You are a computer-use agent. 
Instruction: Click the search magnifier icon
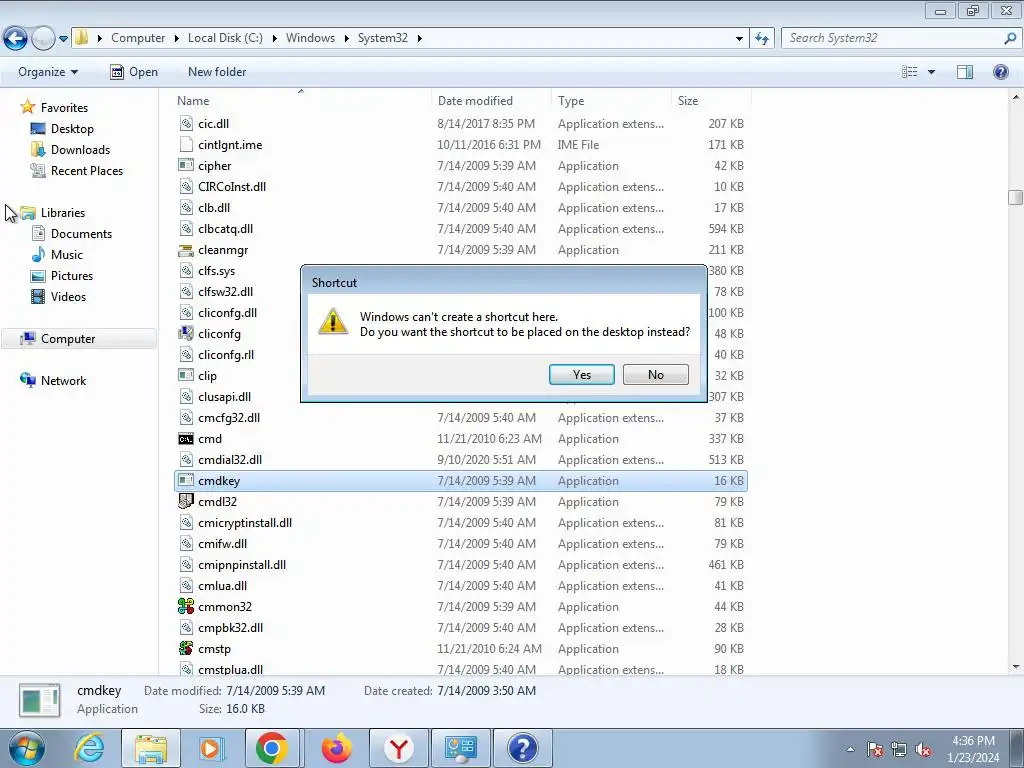point(1010,38)
